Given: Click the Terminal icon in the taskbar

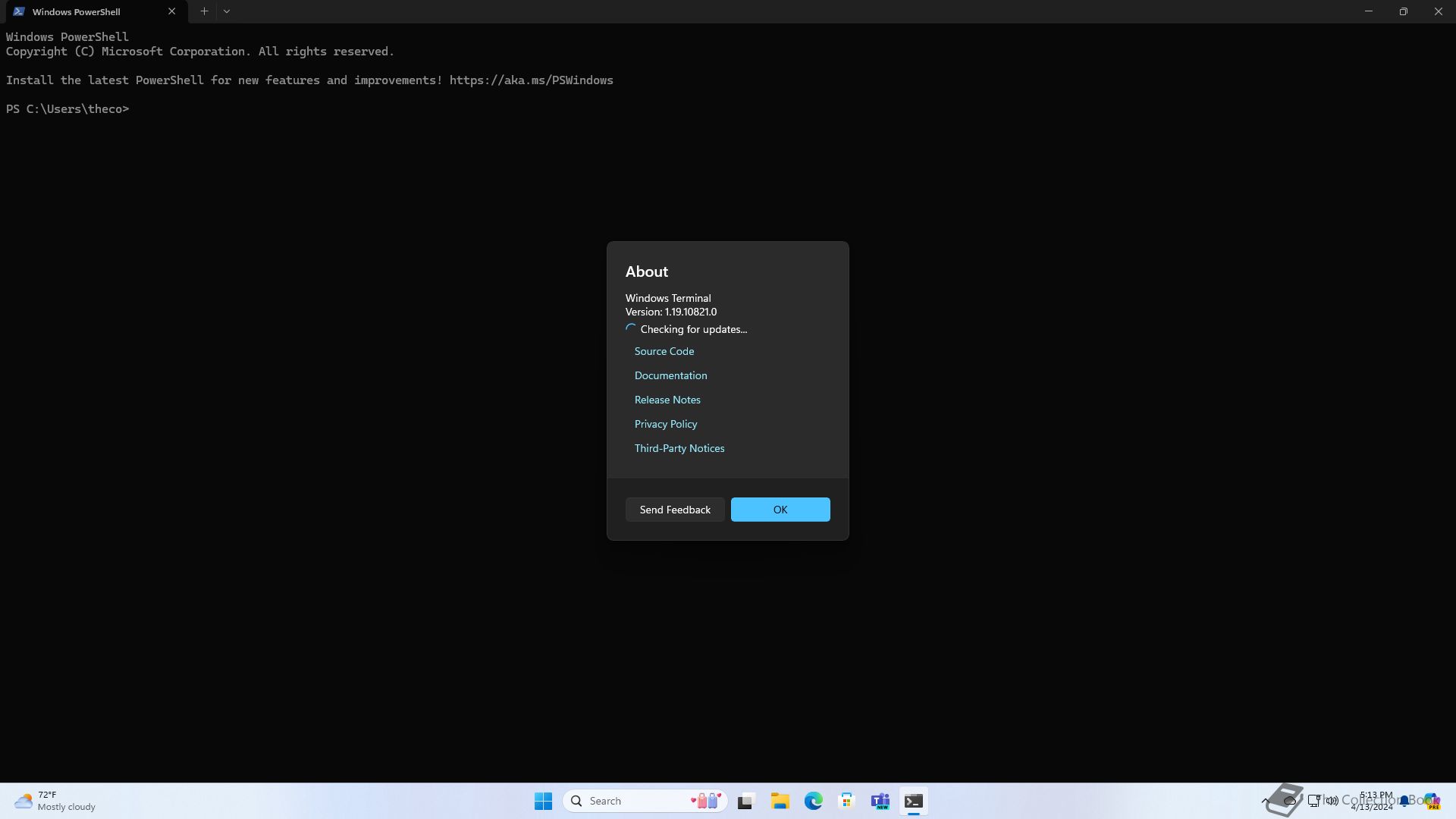Looking at the screenshot, I should click(x=913, y=801).
